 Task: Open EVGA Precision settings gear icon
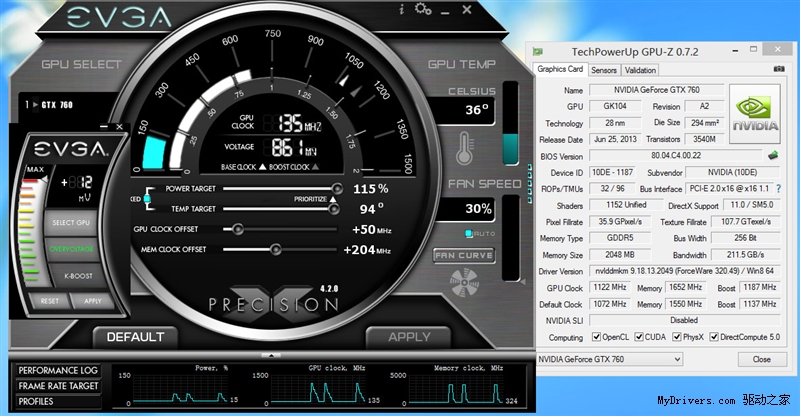pos(423,9)
